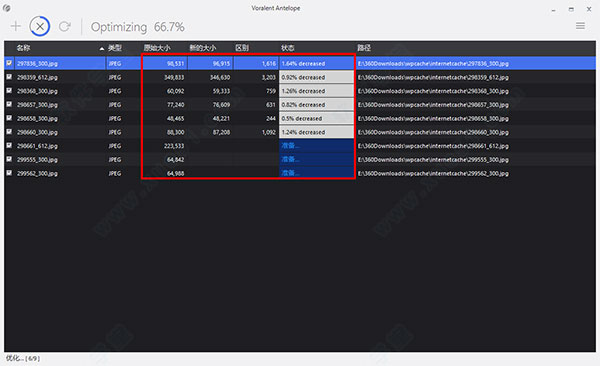Screen dimensions: 600x366
Task: Minimize the Voralent Antelope window
Action: tap(553, 10)
